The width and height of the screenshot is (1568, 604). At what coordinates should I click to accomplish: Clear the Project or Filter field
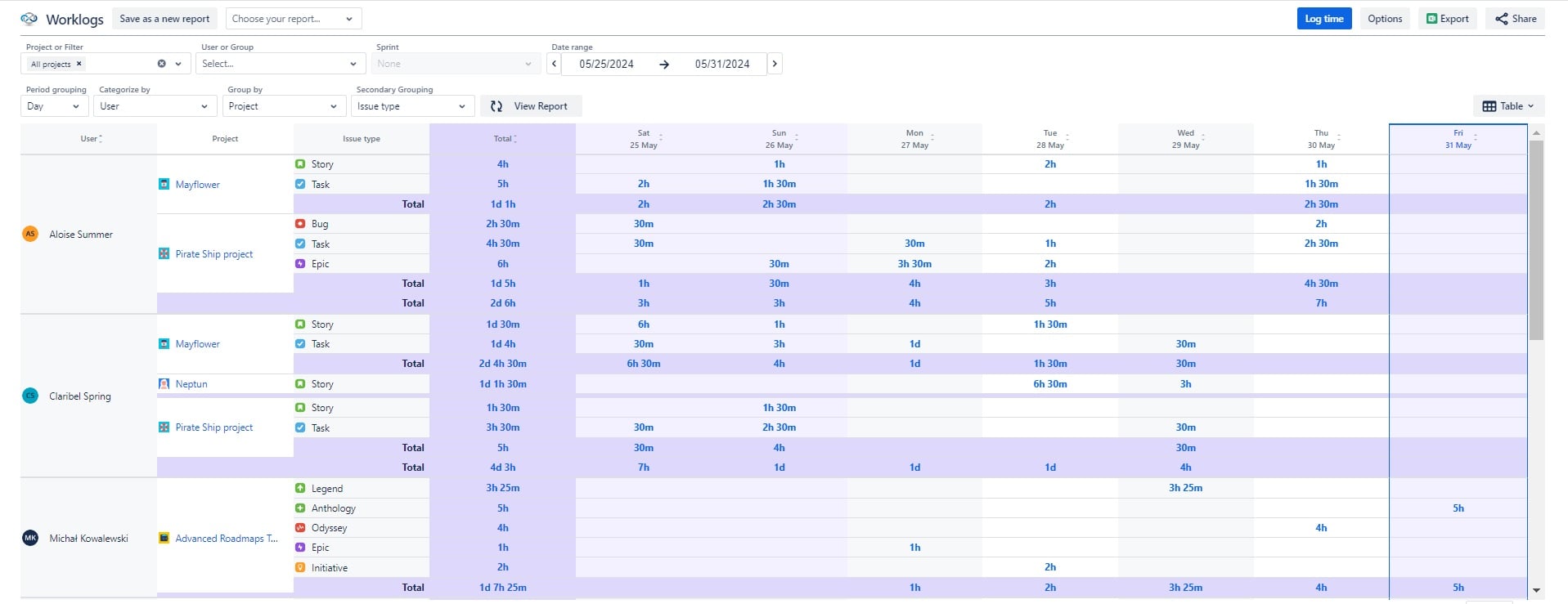(162, 64)
